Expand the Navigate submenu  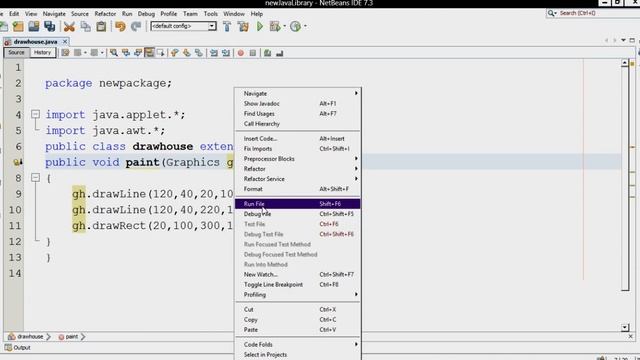point(298,93)
